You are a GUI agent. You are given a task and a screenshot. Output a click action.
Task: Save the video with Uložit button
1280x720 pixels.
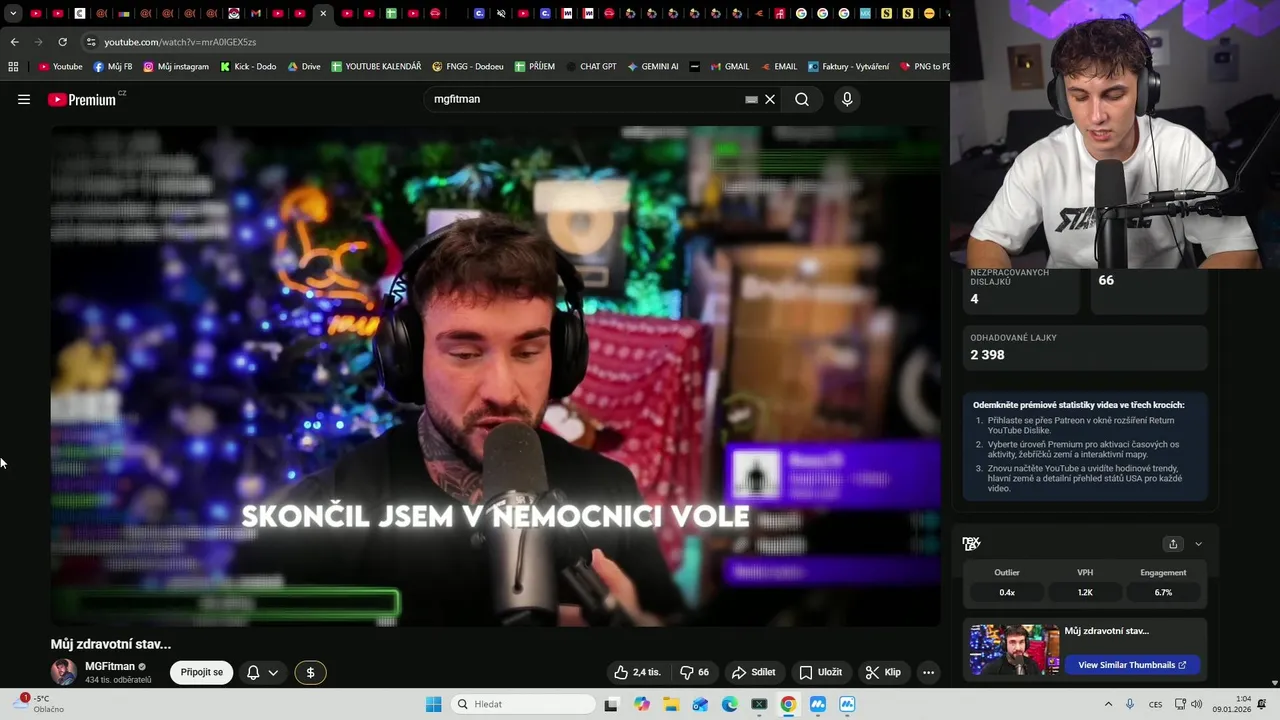pos(820,672)
